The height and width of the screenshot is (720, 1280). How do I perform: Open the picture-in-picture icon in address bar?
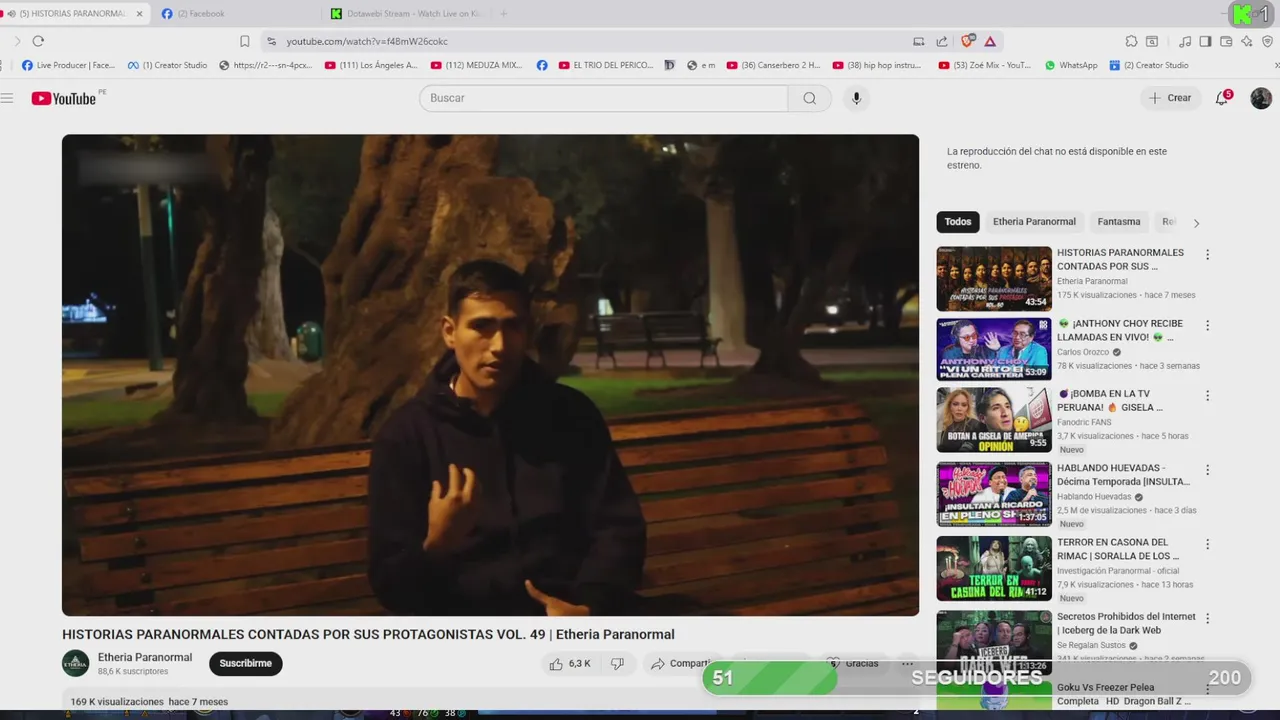point(919,41)
